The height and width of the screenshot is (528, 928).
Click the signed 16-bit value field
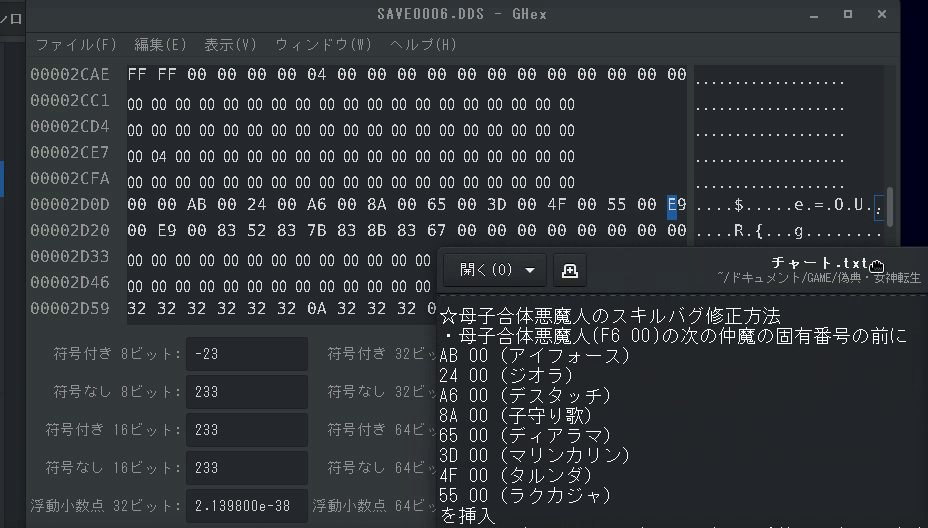click(247, 430)
